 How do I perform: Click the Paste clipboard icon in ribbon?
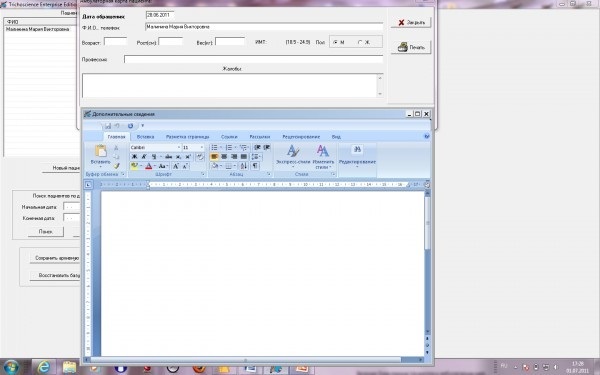pos(101,151)
